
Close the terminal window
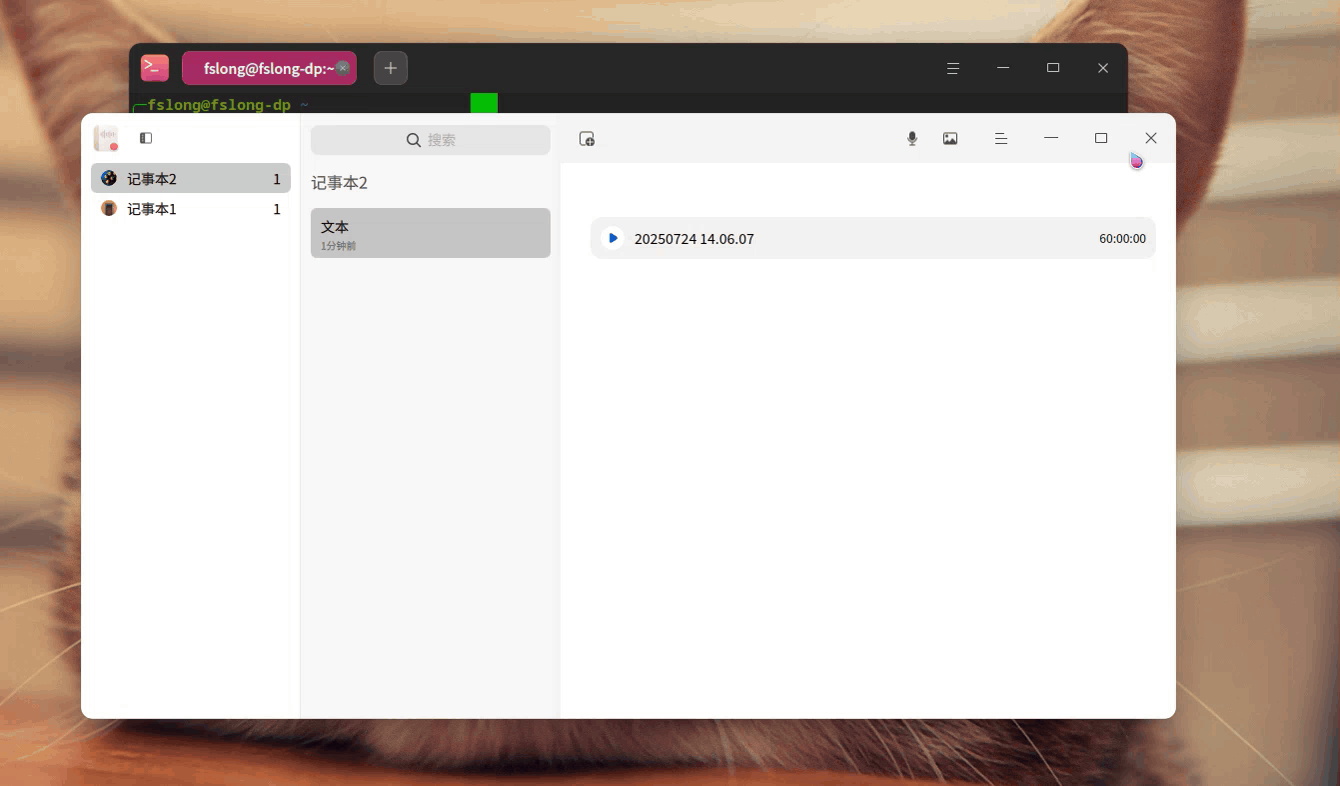[1103, 68]
